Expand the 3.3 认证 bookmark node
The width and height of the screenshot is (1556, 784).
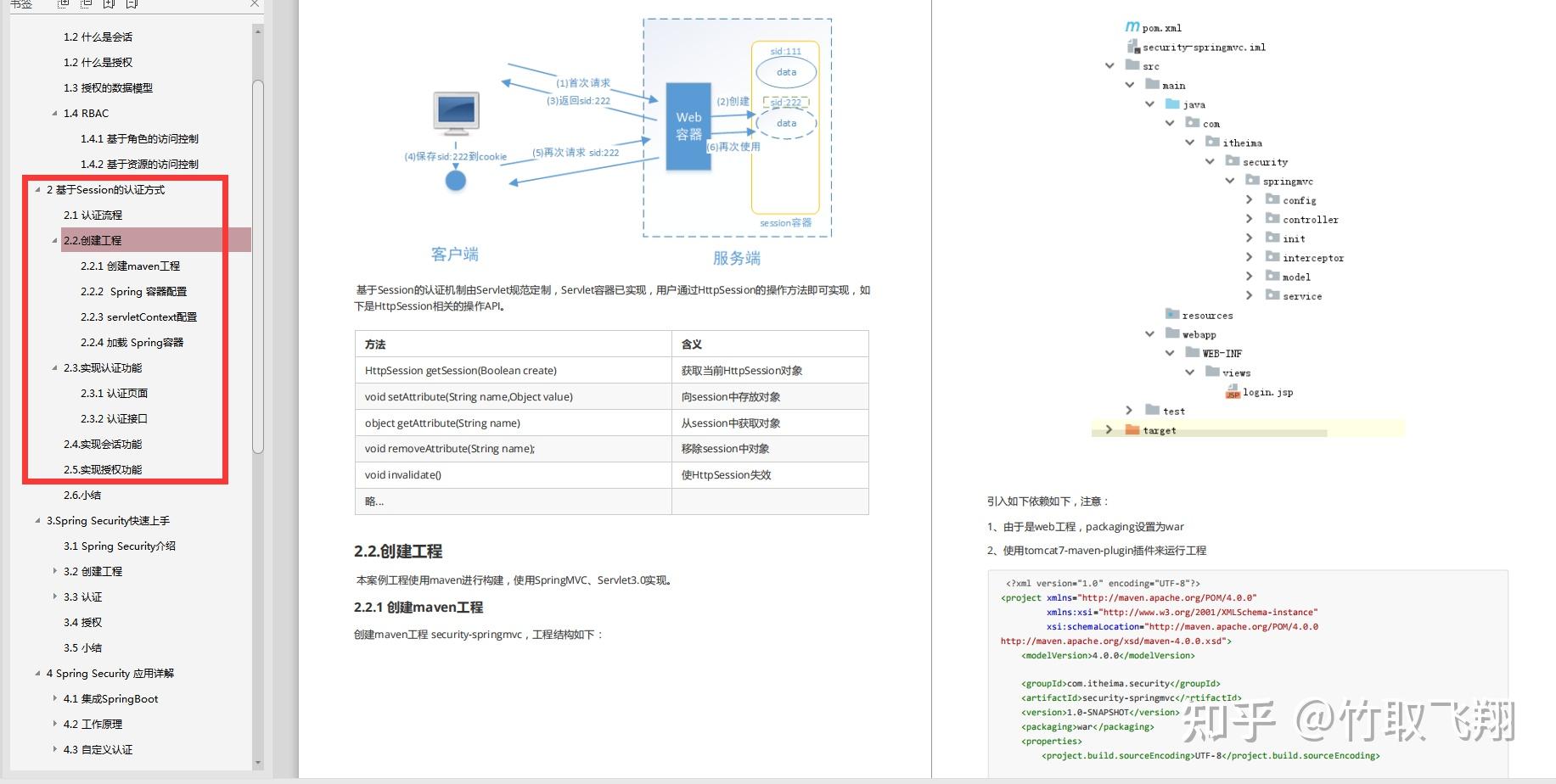click(x=55, y=597)
